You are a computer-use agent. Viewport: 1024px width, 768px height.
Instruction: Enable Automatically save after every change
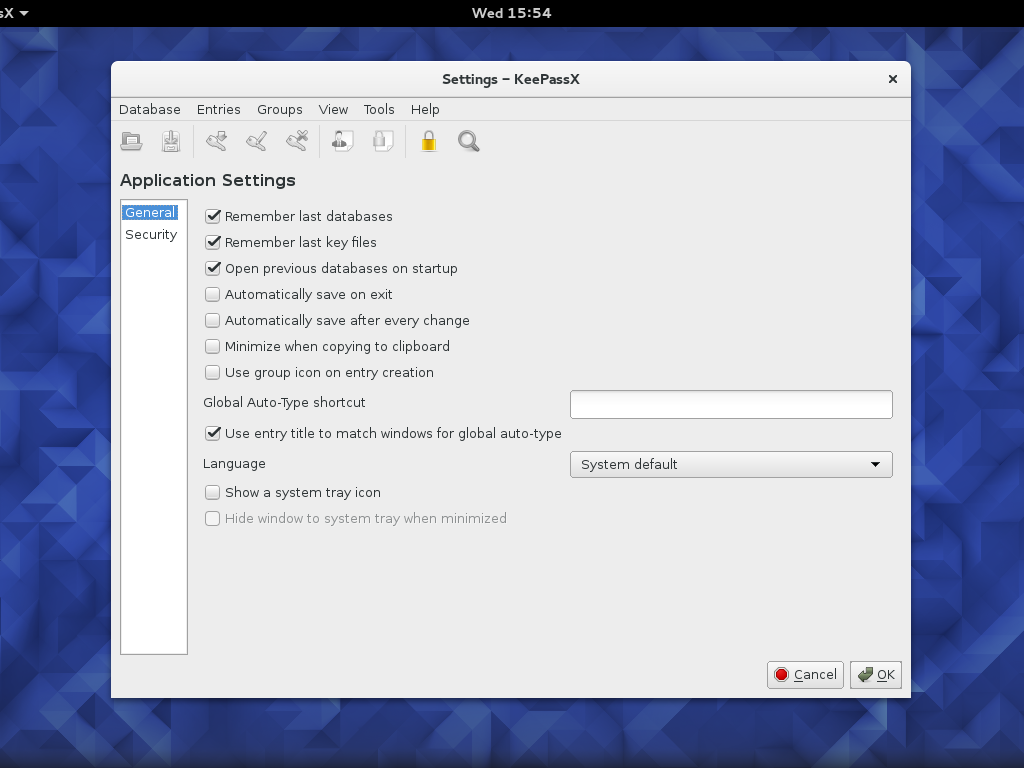click(212, 321)
